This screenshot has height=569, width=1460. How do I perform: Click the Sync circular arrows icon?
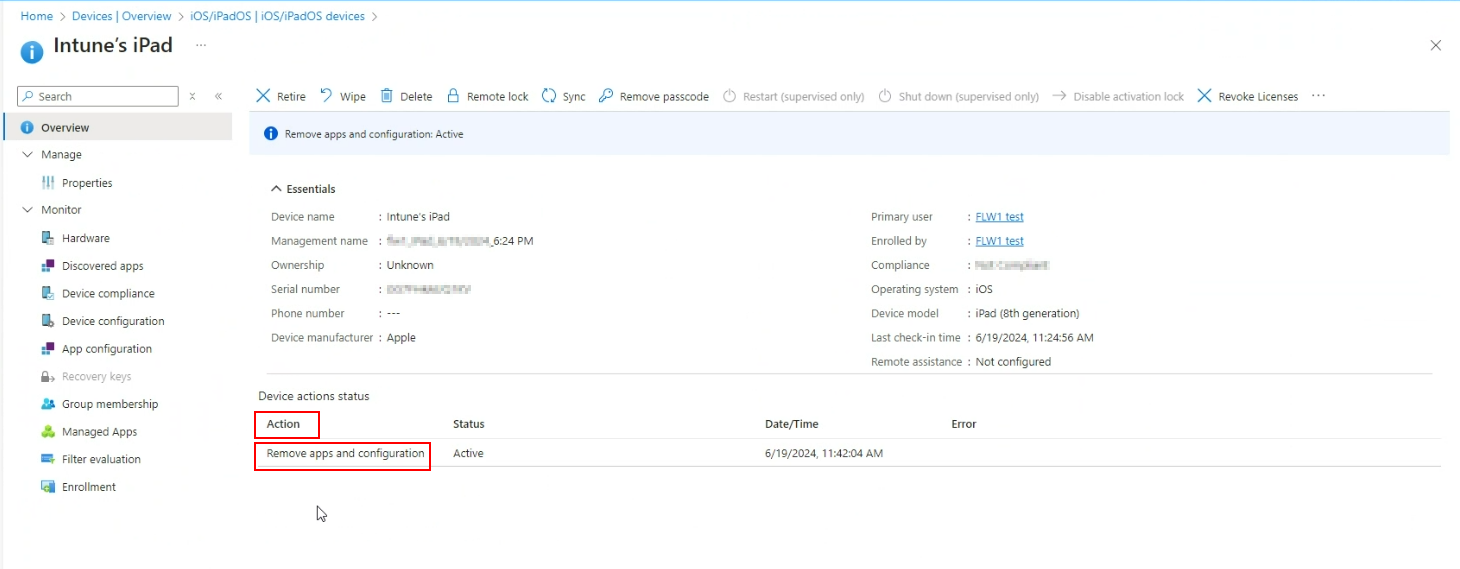549,96
